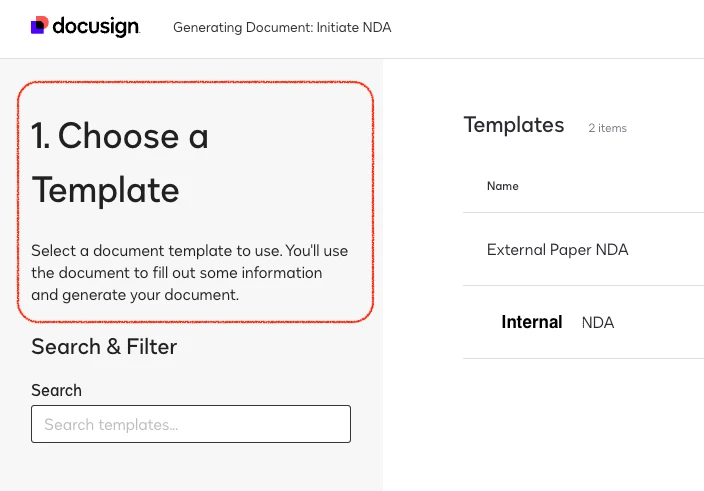
Task: Click the text 'generate your document'
Action: (150, 295)
